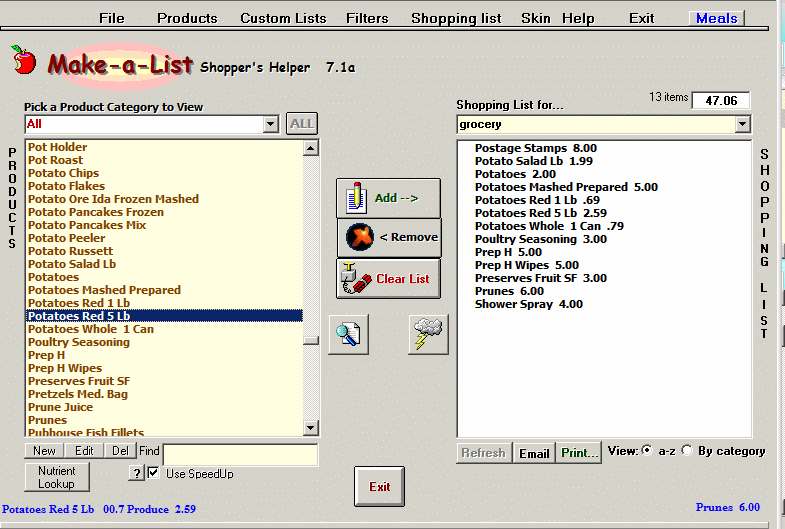Toggle the Use SpeedUp checkbox
785x529 pixels.
pos(154,472)
